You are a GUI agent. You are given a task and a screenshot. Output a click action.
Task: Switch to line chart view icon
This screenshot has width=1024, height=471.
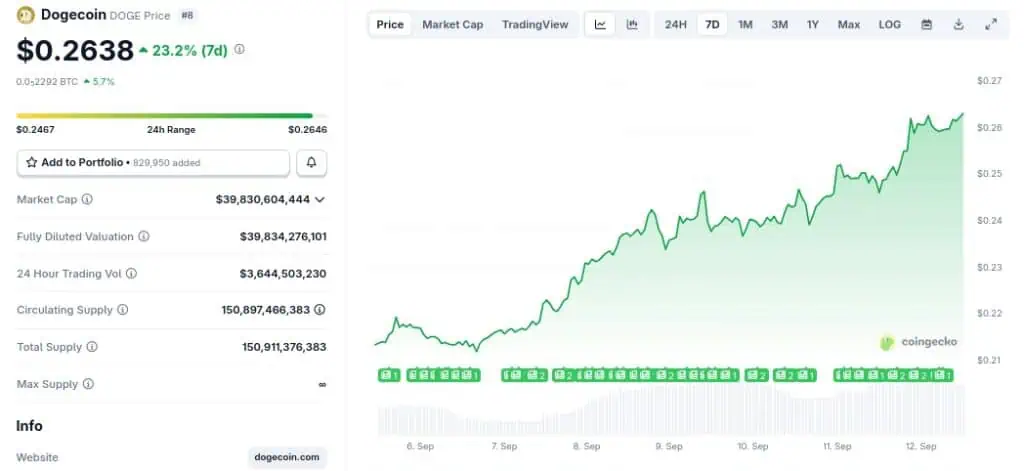coord(600,25)
